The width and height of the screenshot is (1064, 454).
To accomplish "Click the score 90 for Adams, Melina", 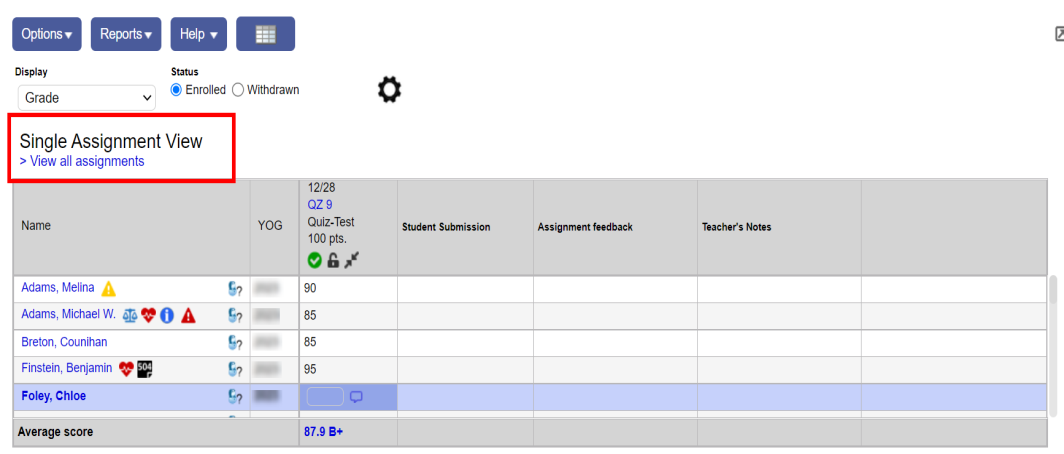I will tap(310, 288).
